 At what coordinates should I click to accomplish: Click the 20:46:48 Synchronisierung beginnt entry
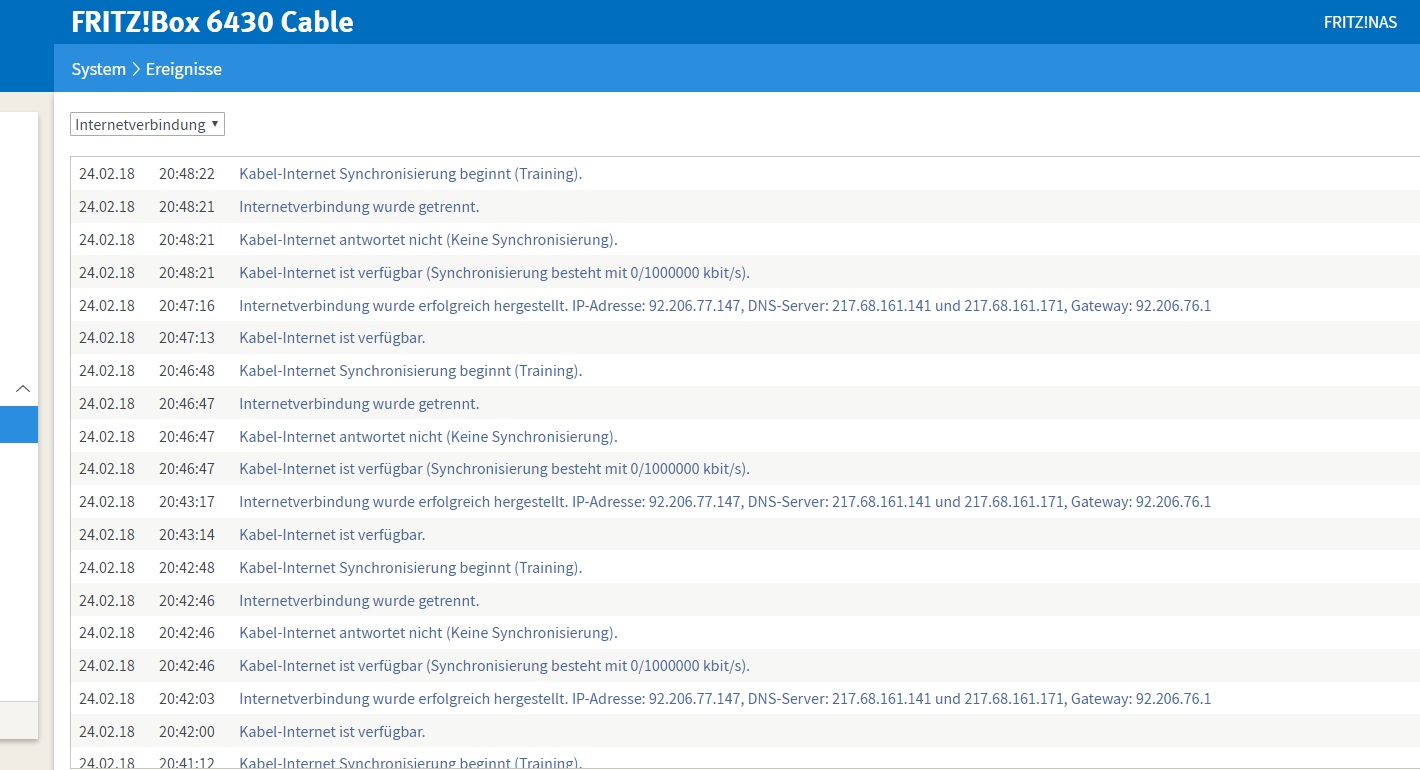click(410, 371)
